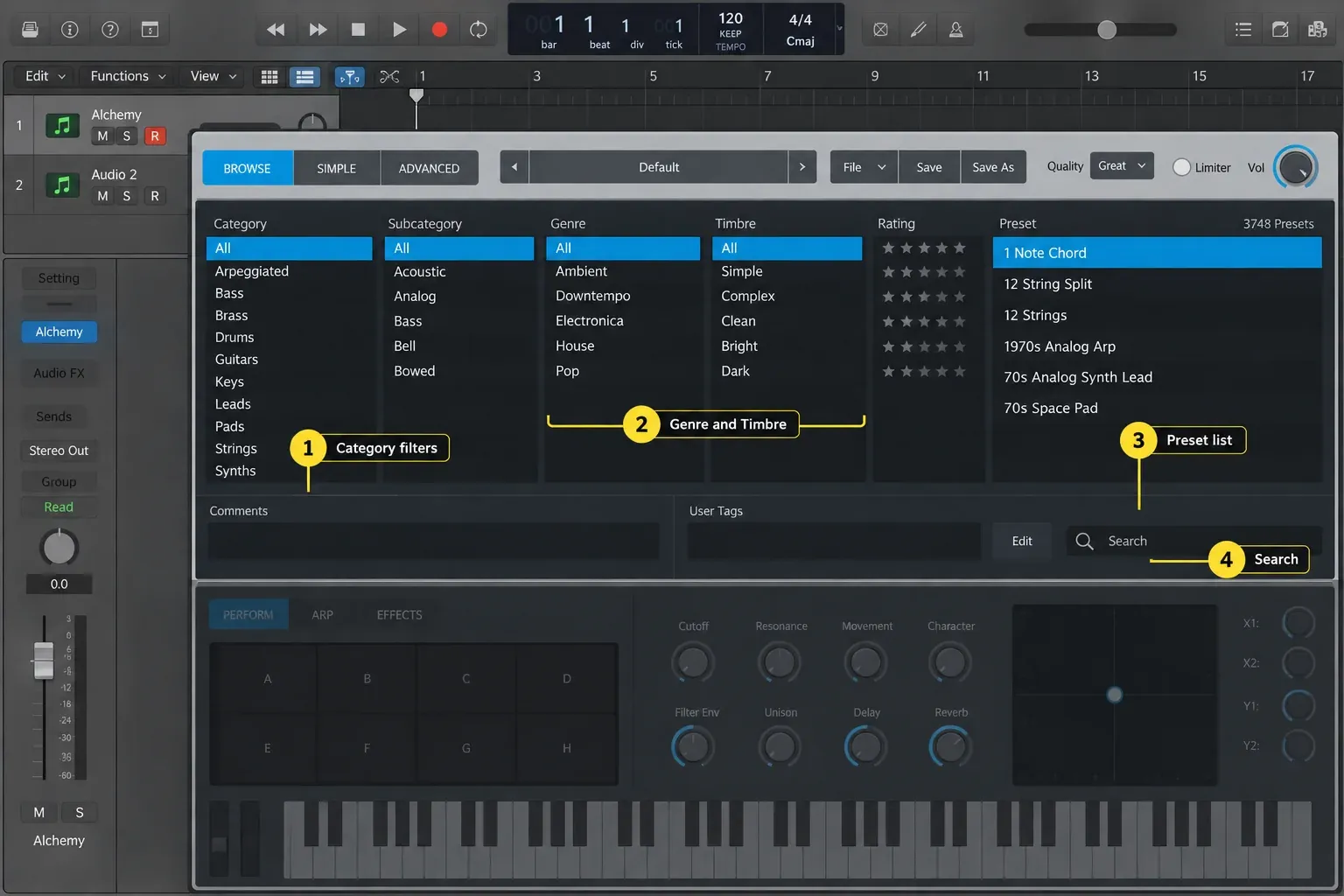Open the Note Pads icon
1344x896 pixels.
1280,30
